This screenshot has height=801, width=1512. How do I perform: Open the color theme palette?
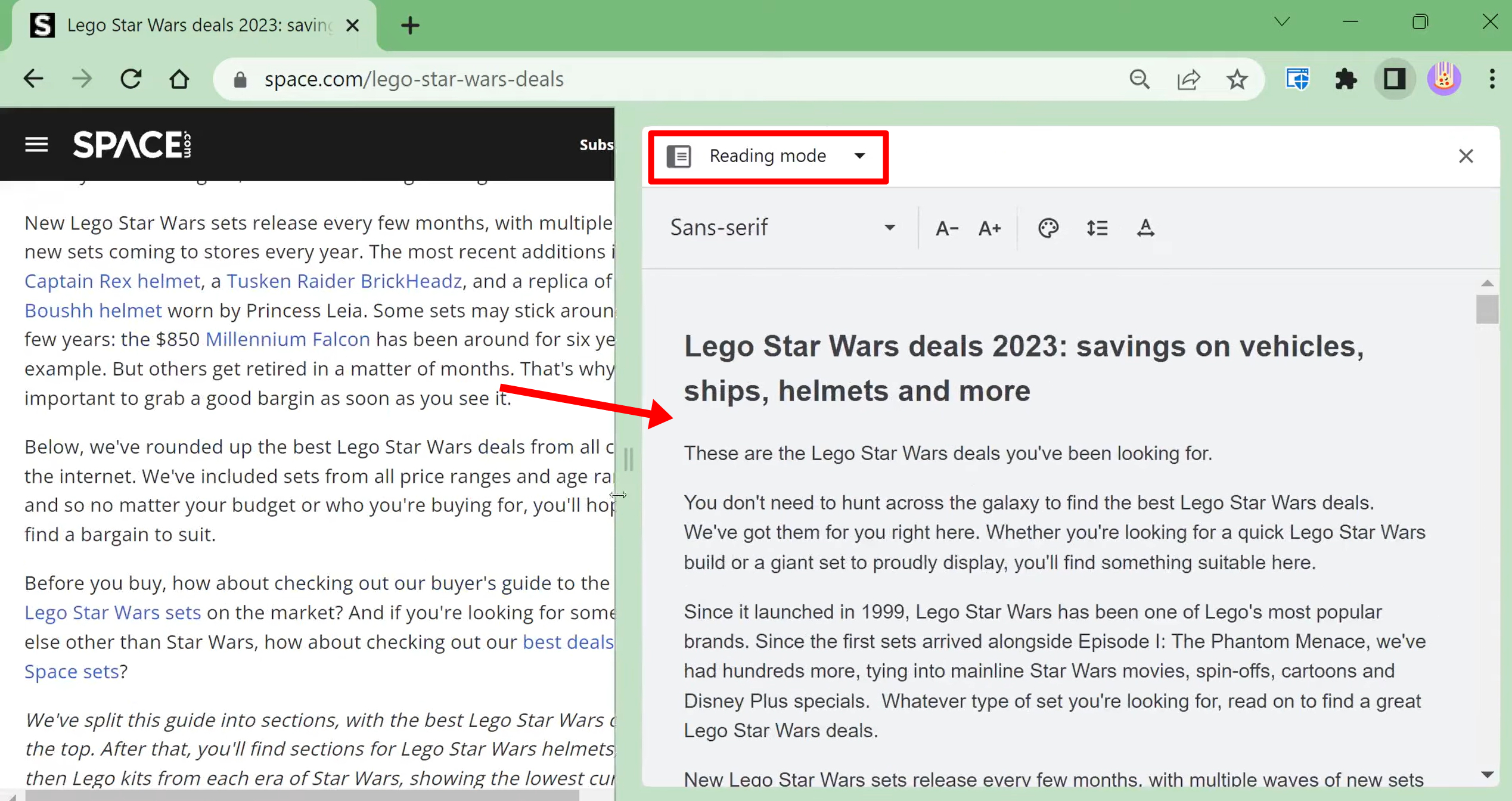pyautogui.click(x=1048, y=228)
